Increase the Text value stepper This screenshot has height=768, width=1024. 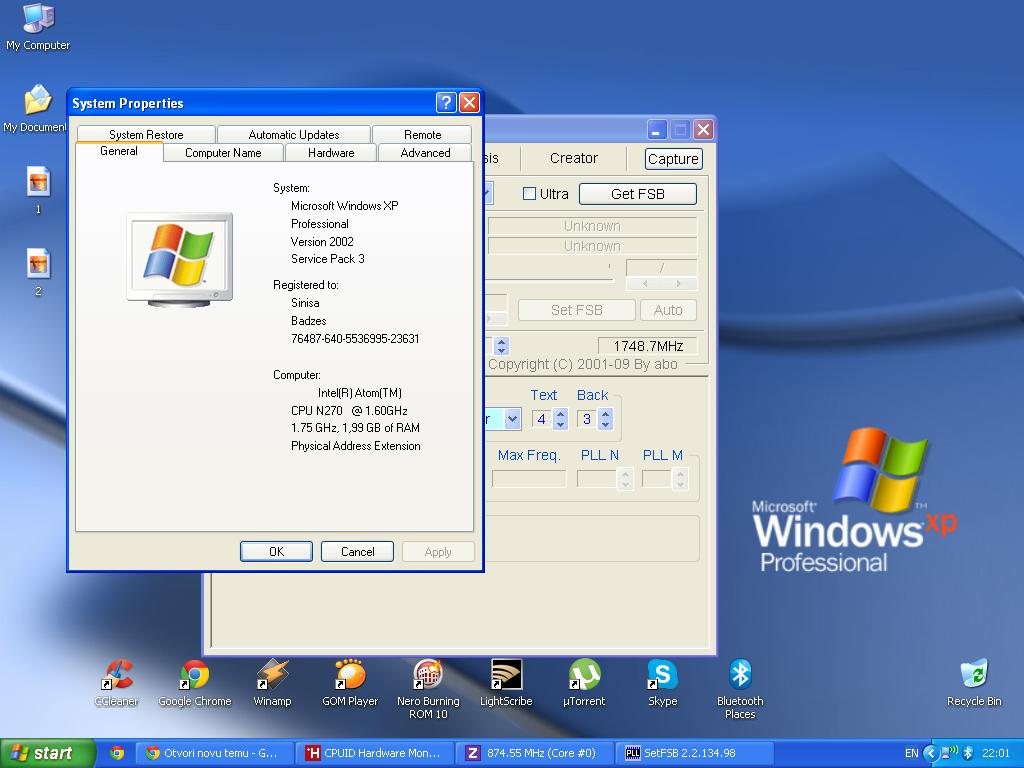560,413
